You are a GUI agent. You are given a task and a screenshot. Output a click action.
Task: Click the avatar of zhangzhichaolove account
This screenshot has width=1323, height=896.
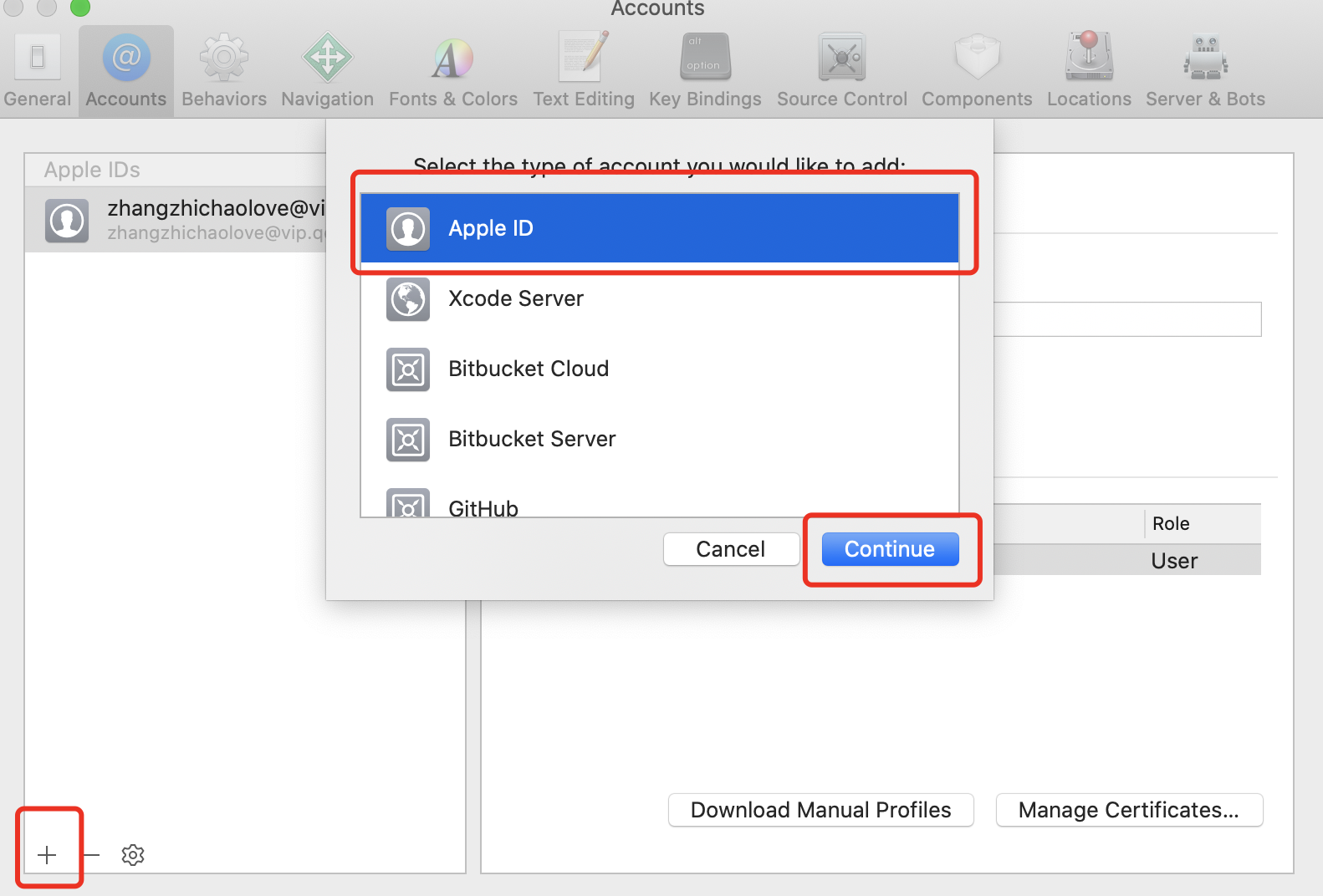(67, 221)
